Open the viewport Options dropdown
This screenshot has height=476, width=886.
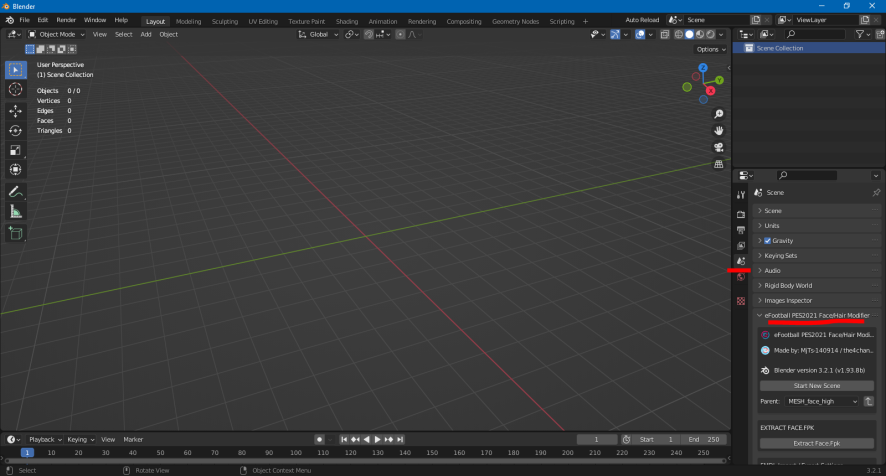click(x=711, y=49)
